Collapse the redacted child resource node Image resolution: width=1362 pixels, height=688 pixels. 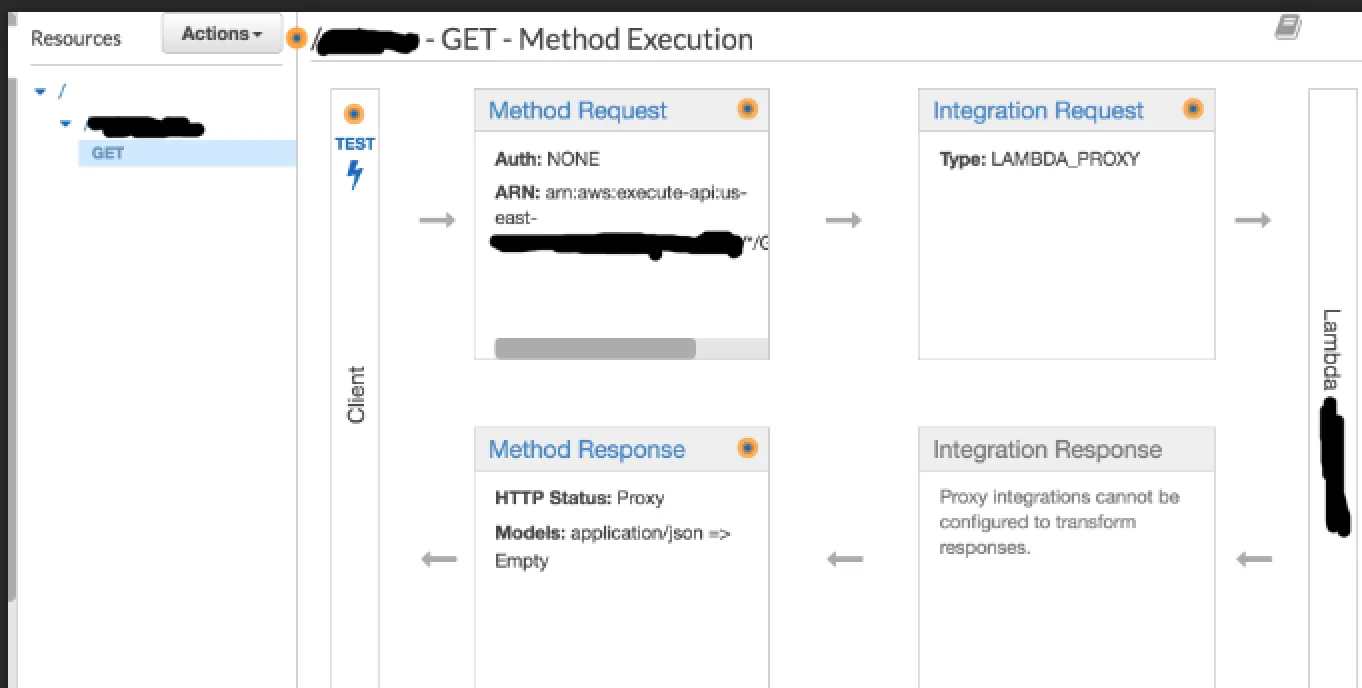coord(66,124)
